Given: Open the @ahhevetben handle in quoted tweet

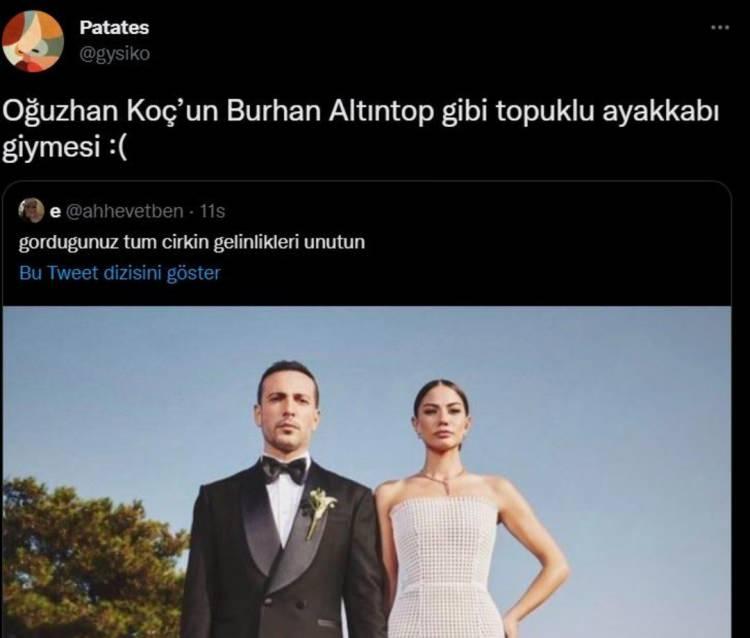Looking at the screenshot, I should tap(124, 211).
